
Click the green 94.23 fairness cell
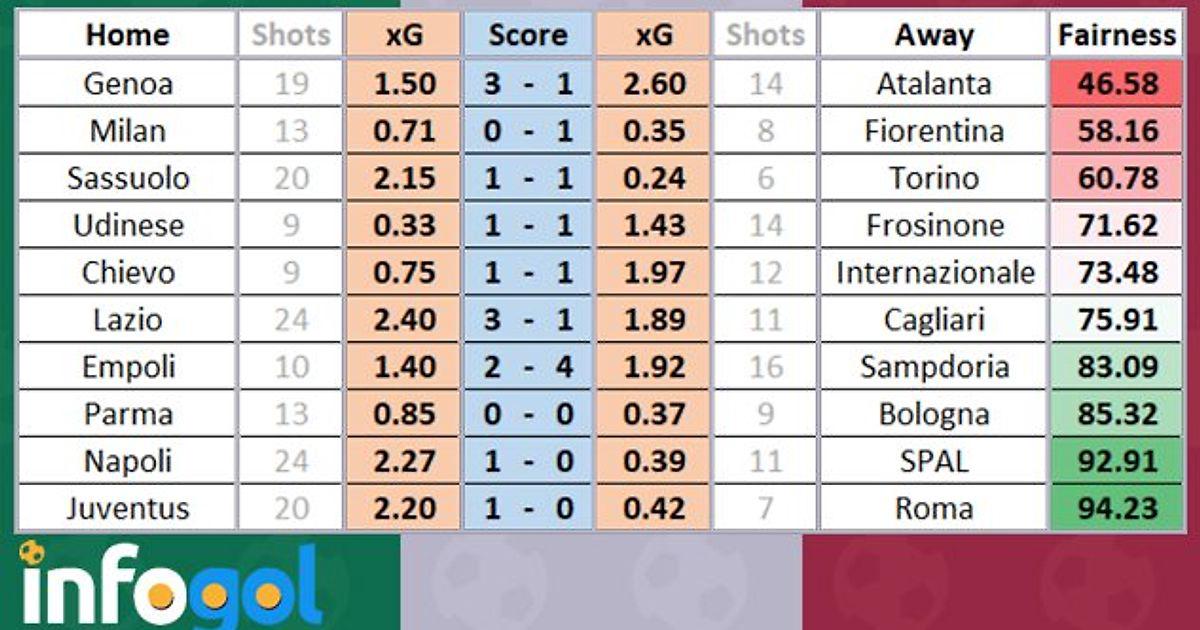[1117, 508]
